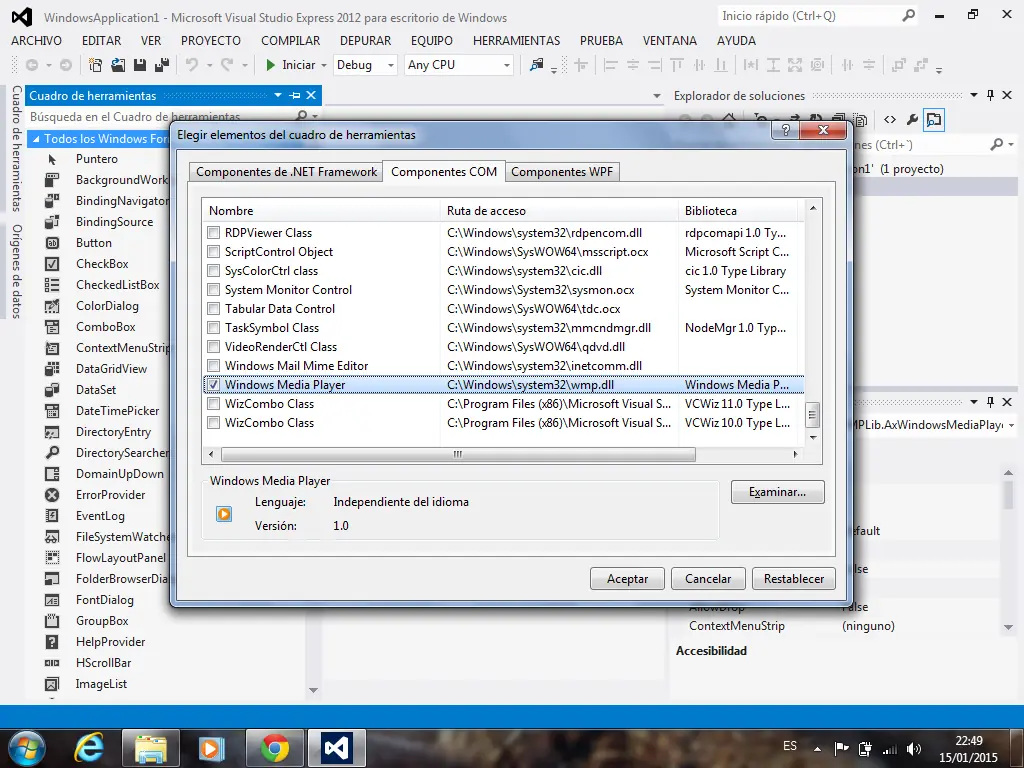Select the WizCombo Class VCWiz 11.0 row

point(503,404)
